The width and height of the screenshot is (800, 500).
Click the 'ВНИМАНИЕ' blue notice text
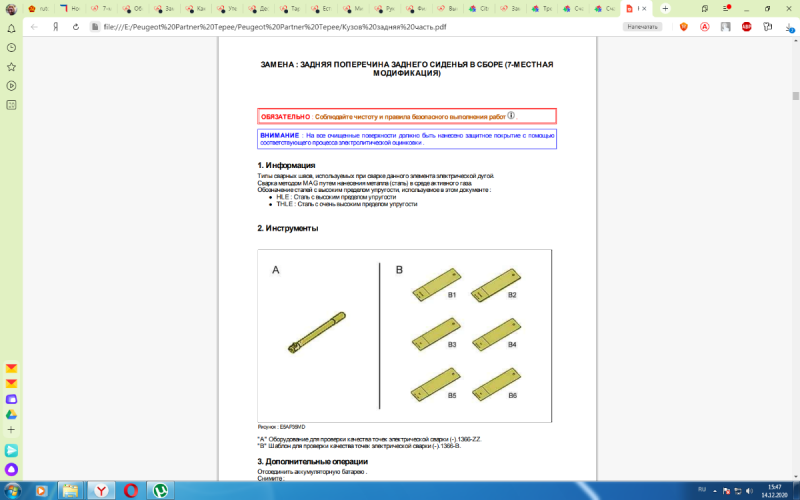280,135
